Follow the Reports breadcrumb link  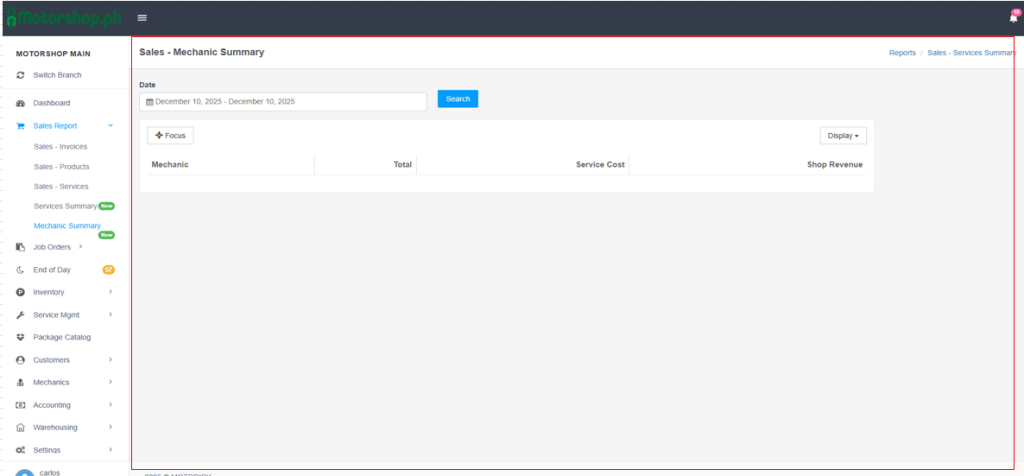902,52
